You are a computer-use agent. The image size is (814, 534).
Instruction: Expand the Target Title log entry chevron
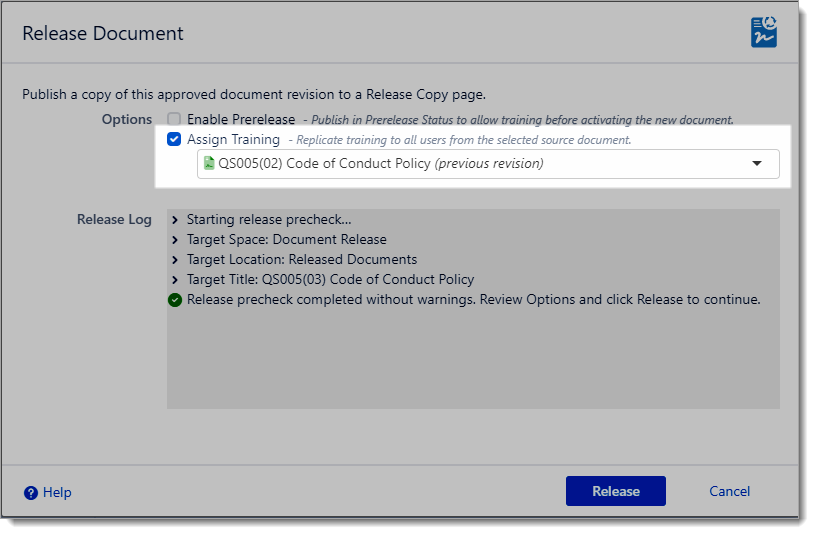[x=176, y=280]
